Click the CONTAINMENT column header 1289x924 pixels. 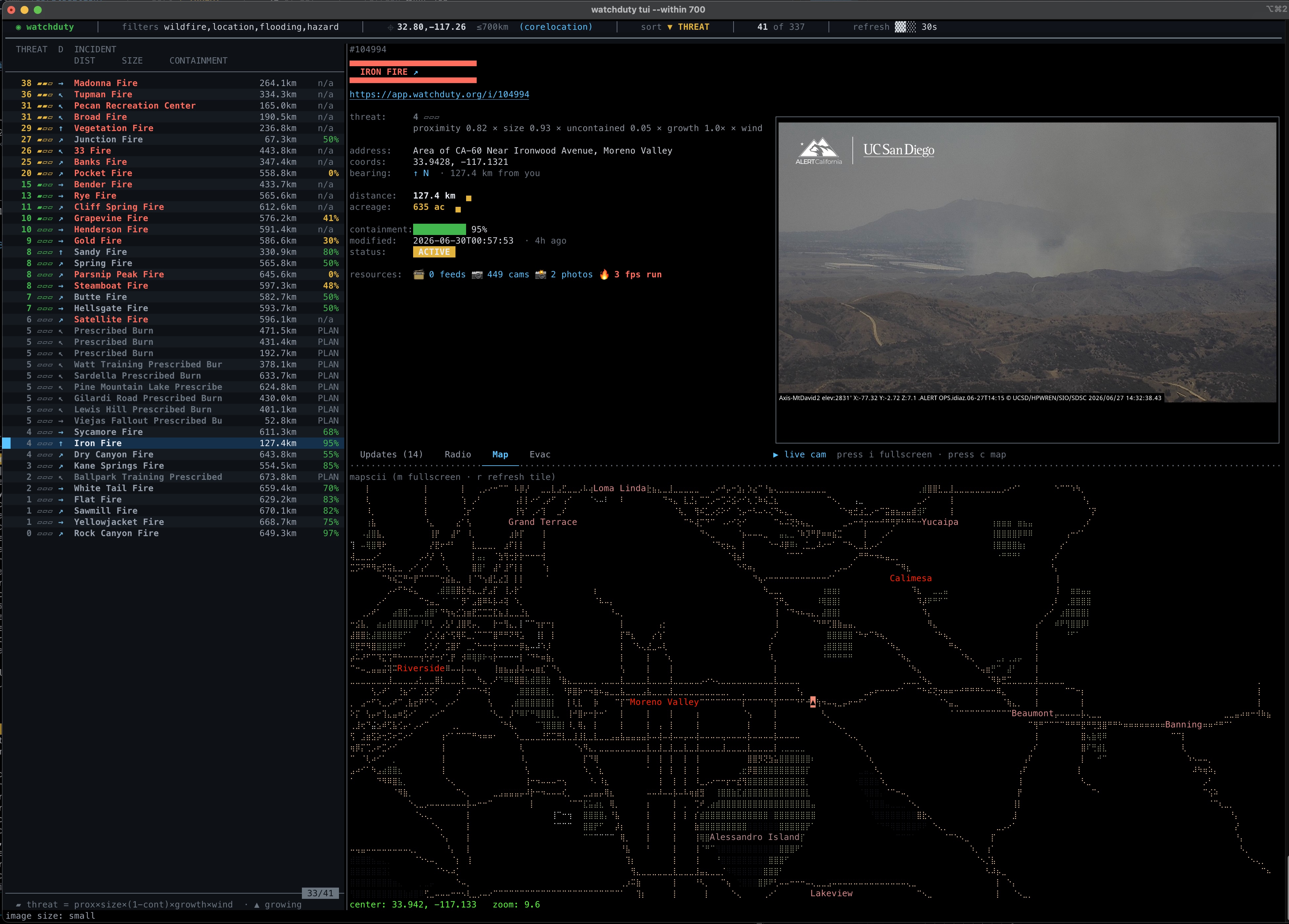tap(198, 61)
